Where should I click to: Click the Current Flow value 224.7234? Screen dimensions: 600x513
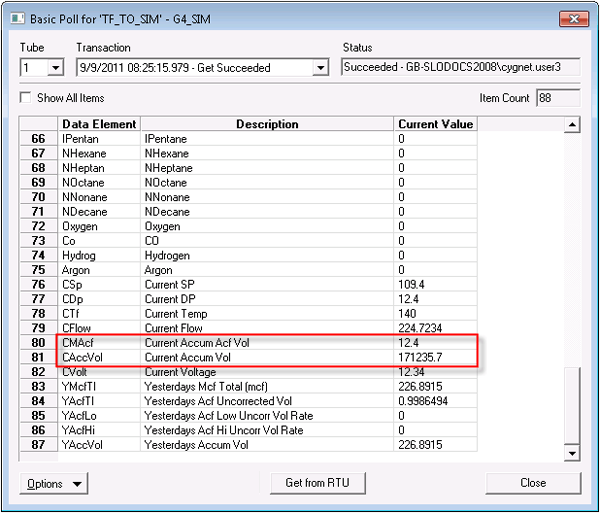pos(435,328)
